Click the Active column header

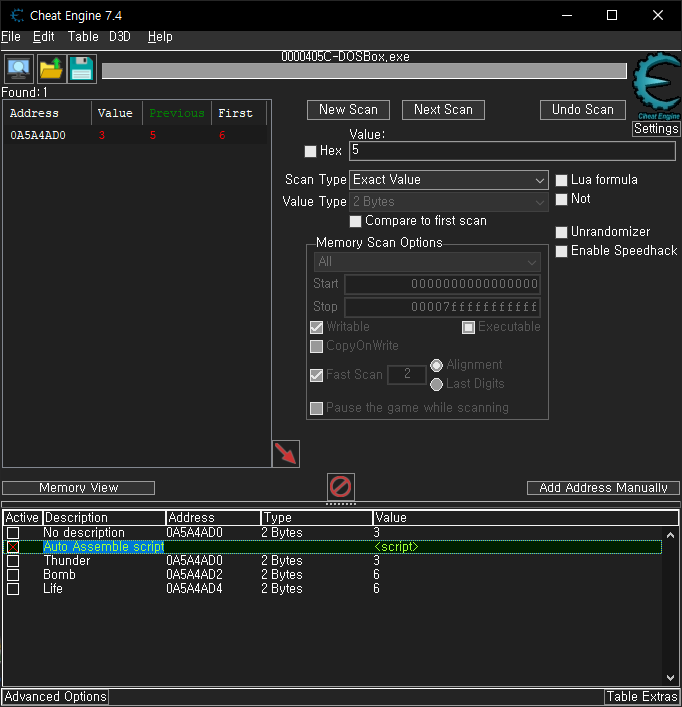click(x=23, y=518)
